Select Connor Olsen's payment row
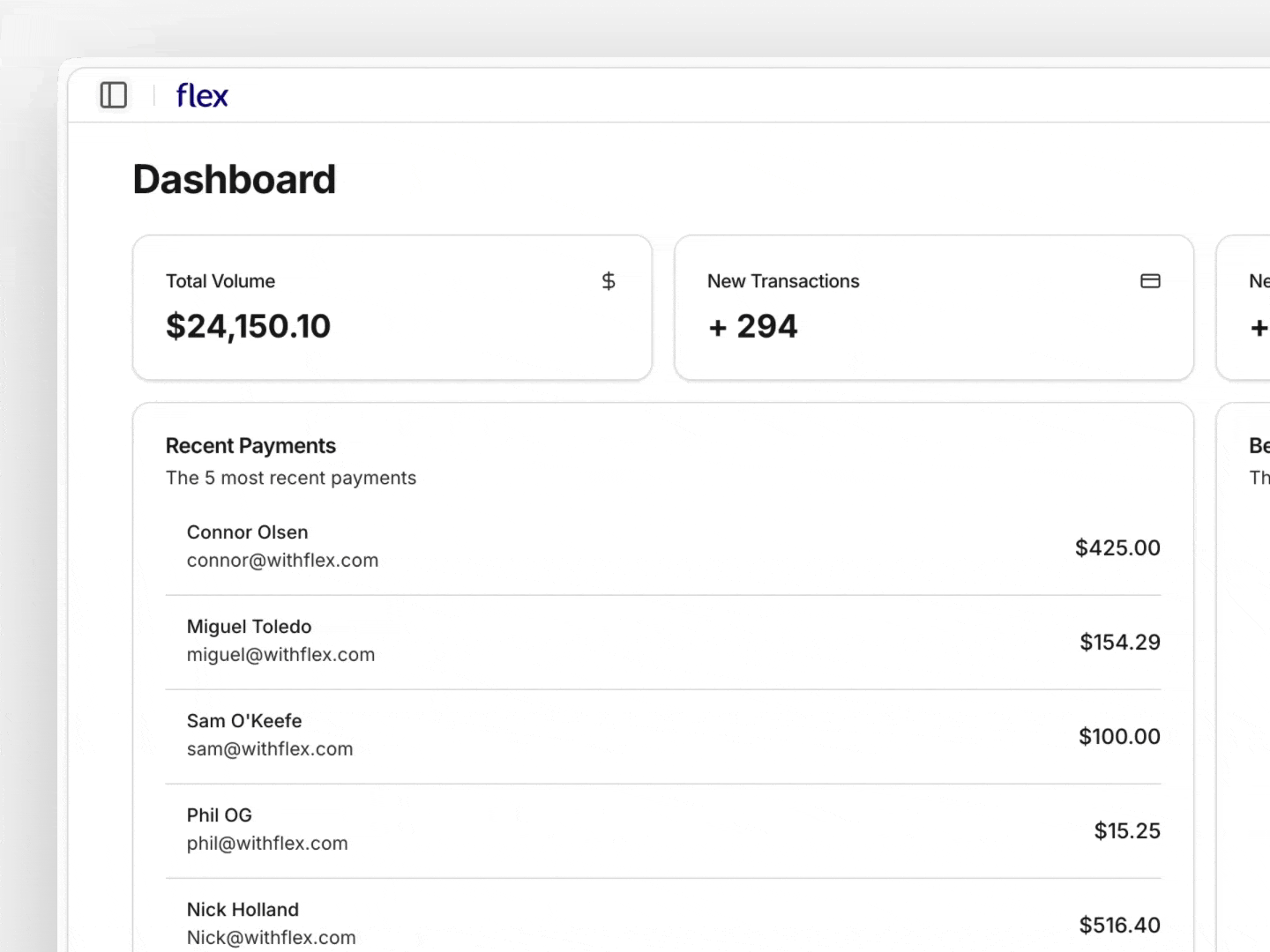The image size is (1270, 952). 662,547
